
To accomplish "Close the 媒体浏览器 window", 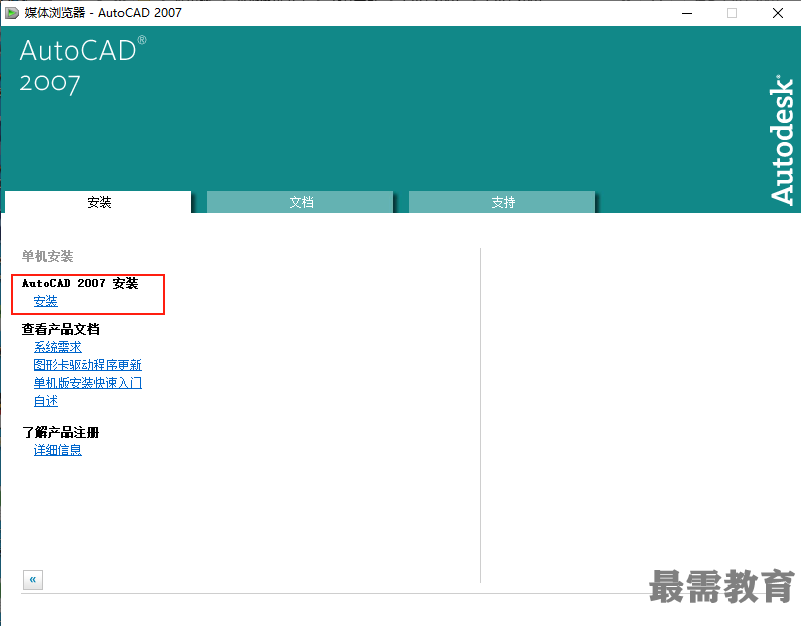I will point(778,13).
